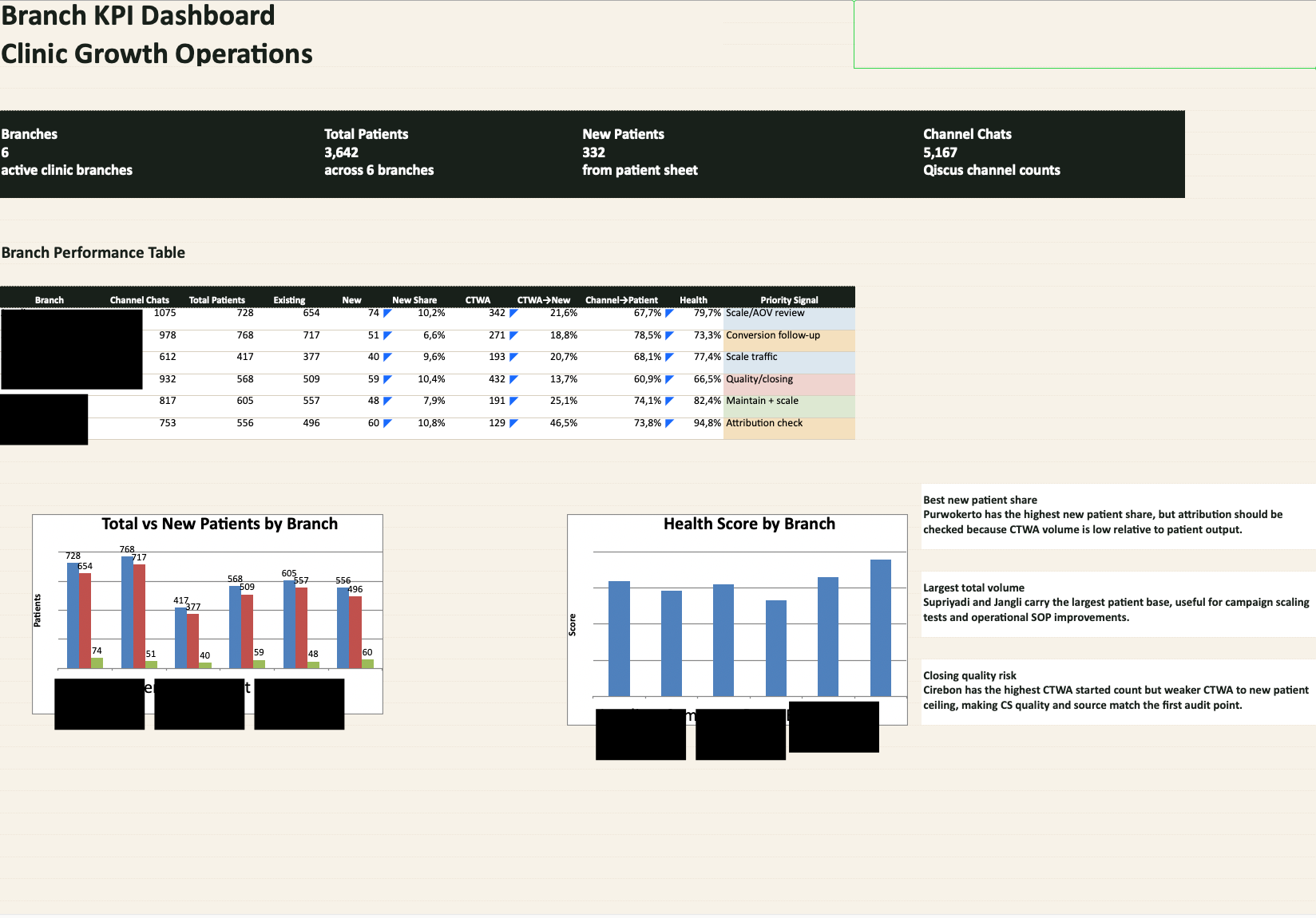Viewport: 1316px width, 918px height.
Task: Click the green bar labeled 74 in patients chart
Action: point(97,663)
